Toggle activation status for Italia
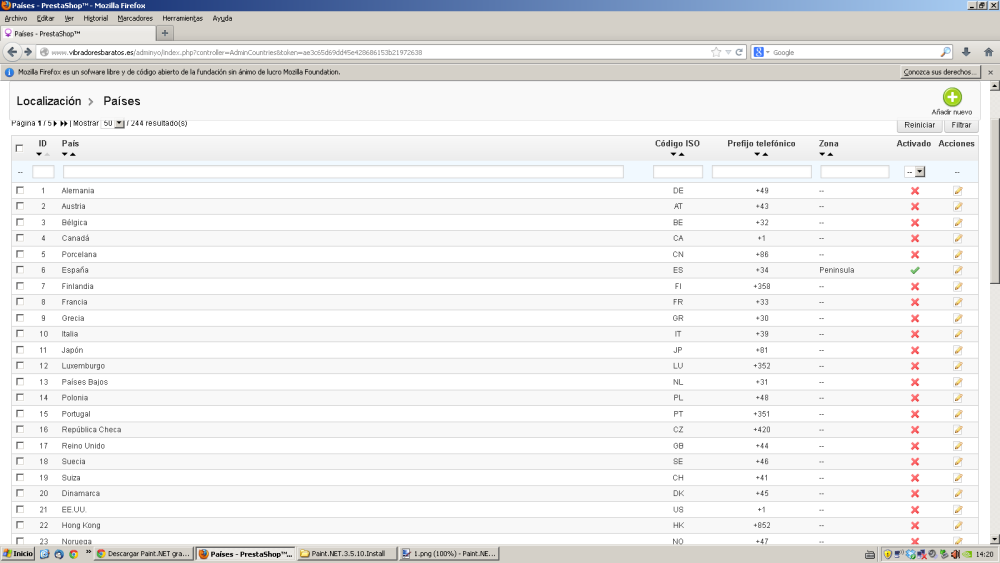The image size is (1000, 563). [x=915, y=334]
